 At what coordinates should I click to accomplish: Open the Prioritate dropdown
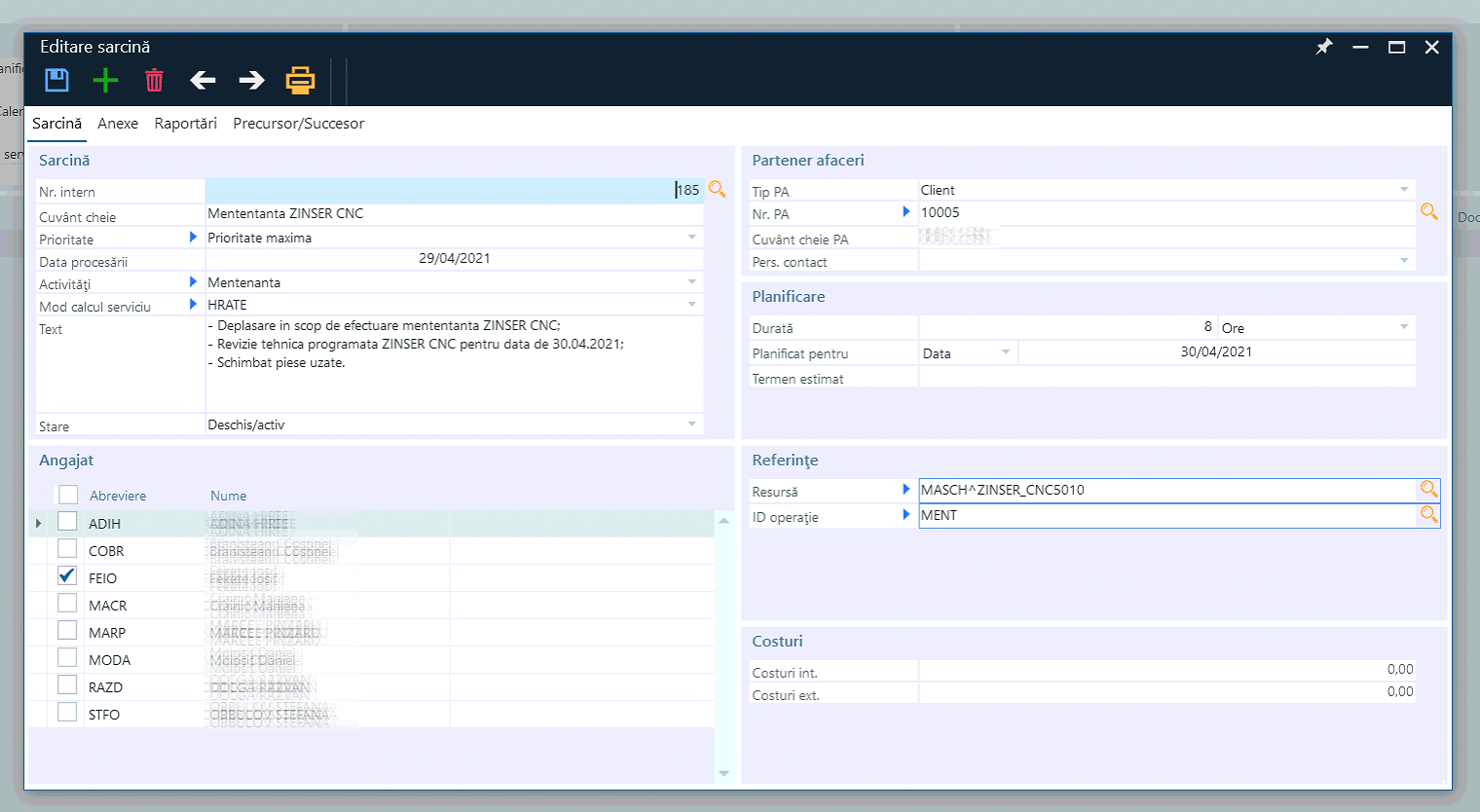[x=692, y=238]
